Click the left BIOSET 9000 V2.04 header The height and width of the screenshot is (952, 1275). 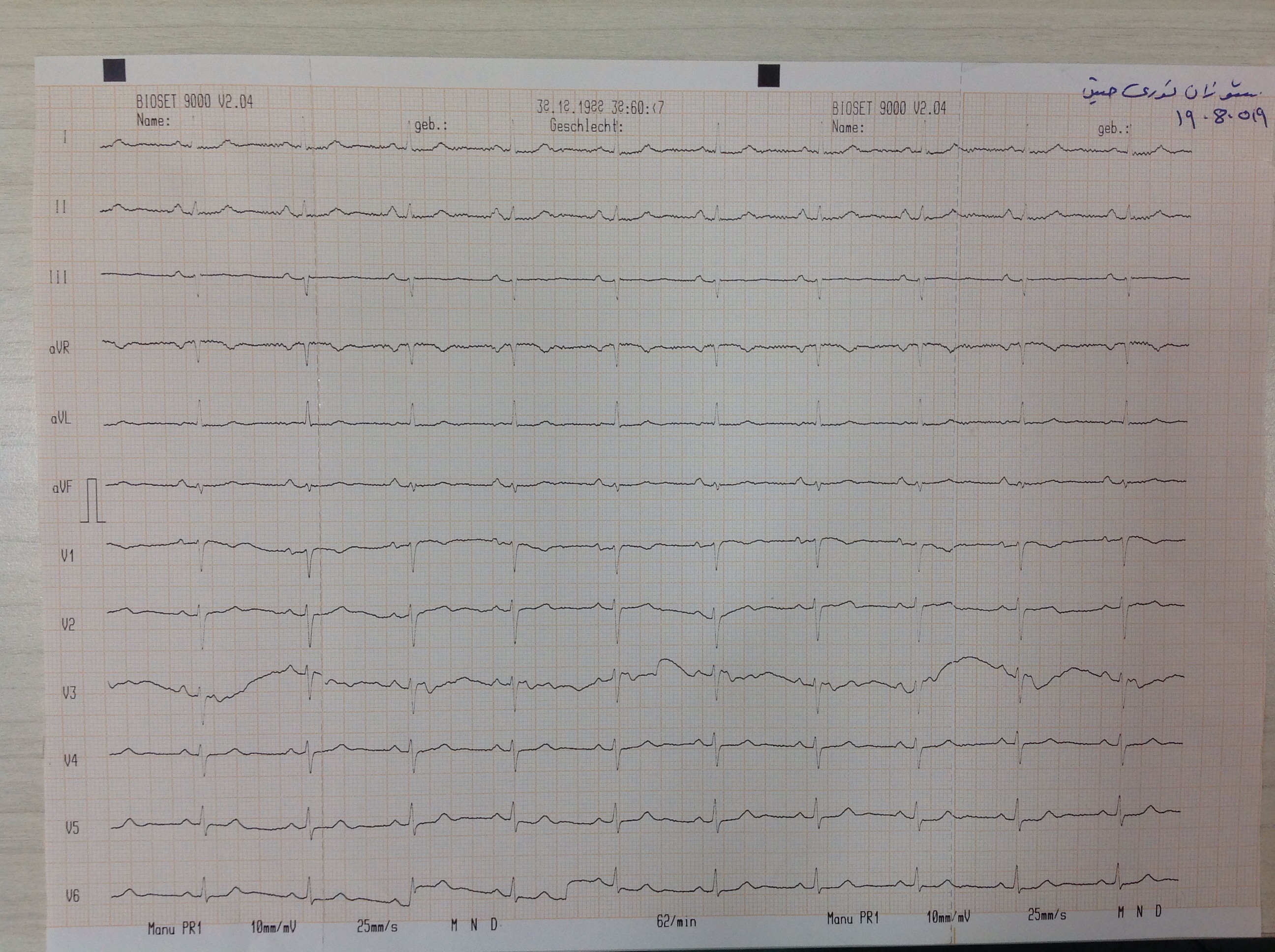point(194,102)
